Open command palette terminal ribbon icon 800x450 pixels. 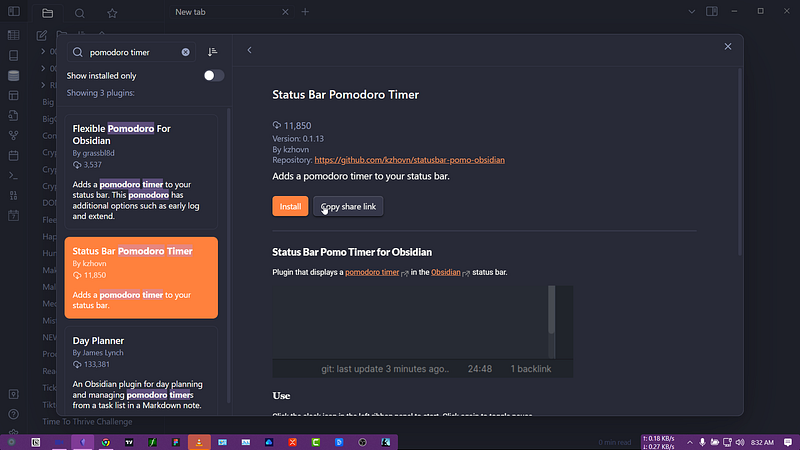14,176
